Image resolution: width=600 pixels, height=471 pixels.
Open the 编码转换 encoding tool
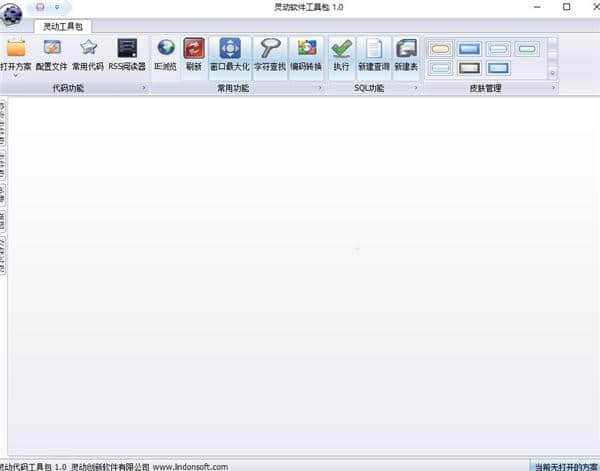(306, 48)
